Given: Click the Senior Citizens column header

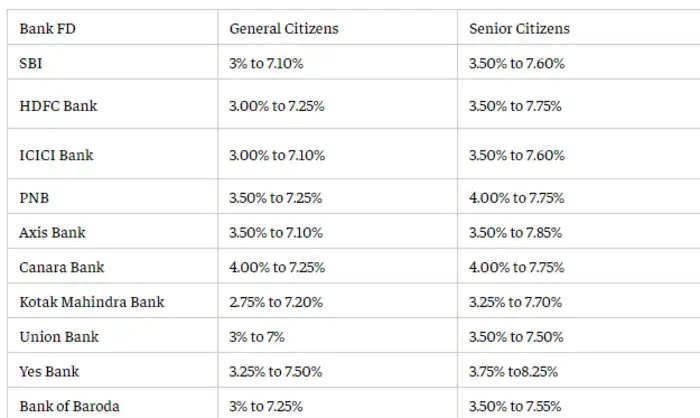Looking at the screenshot, I should [519, 28].
